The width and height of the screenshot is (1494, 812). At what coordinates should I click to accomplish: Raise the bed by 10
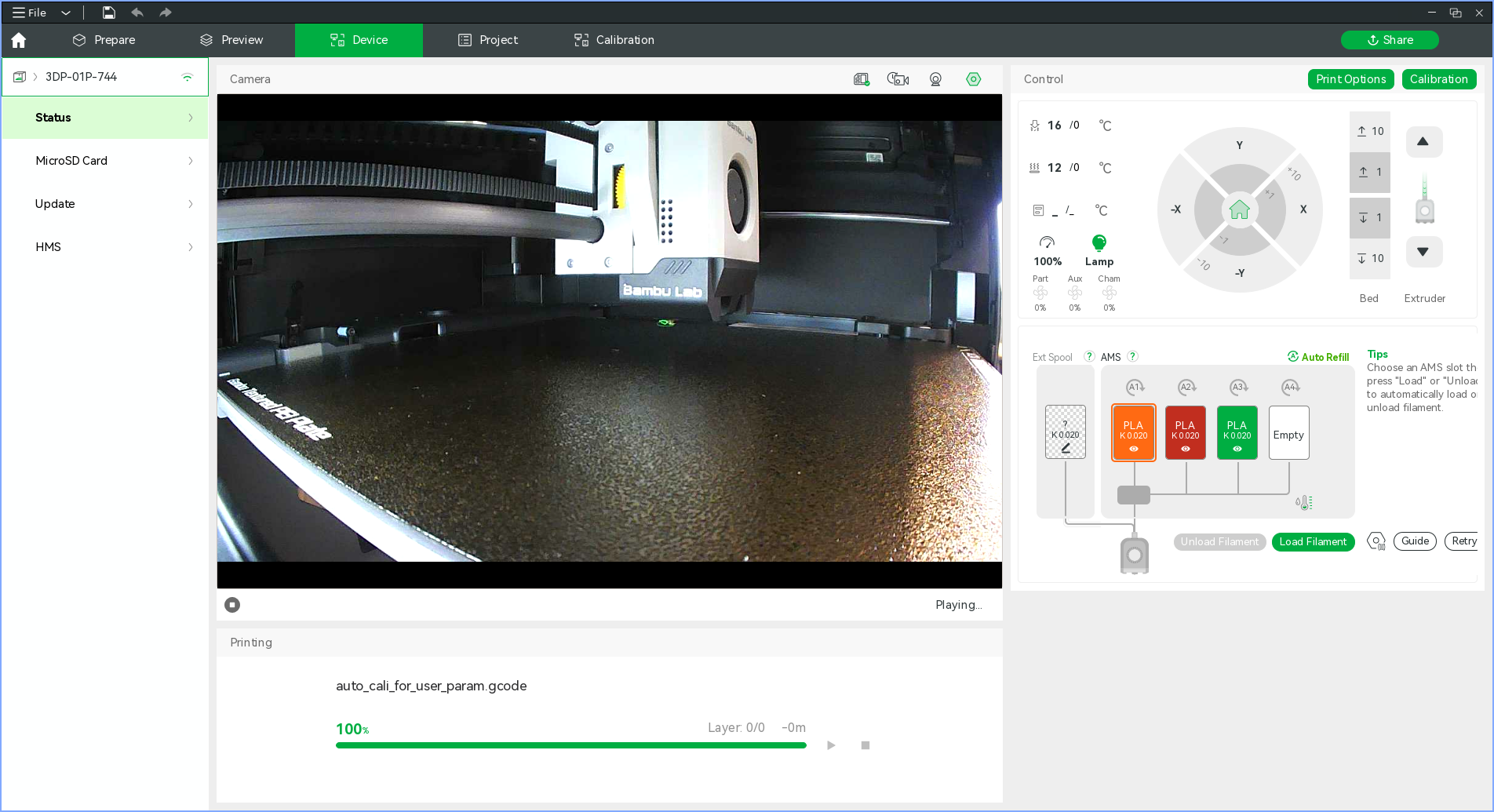[1370, 132]
